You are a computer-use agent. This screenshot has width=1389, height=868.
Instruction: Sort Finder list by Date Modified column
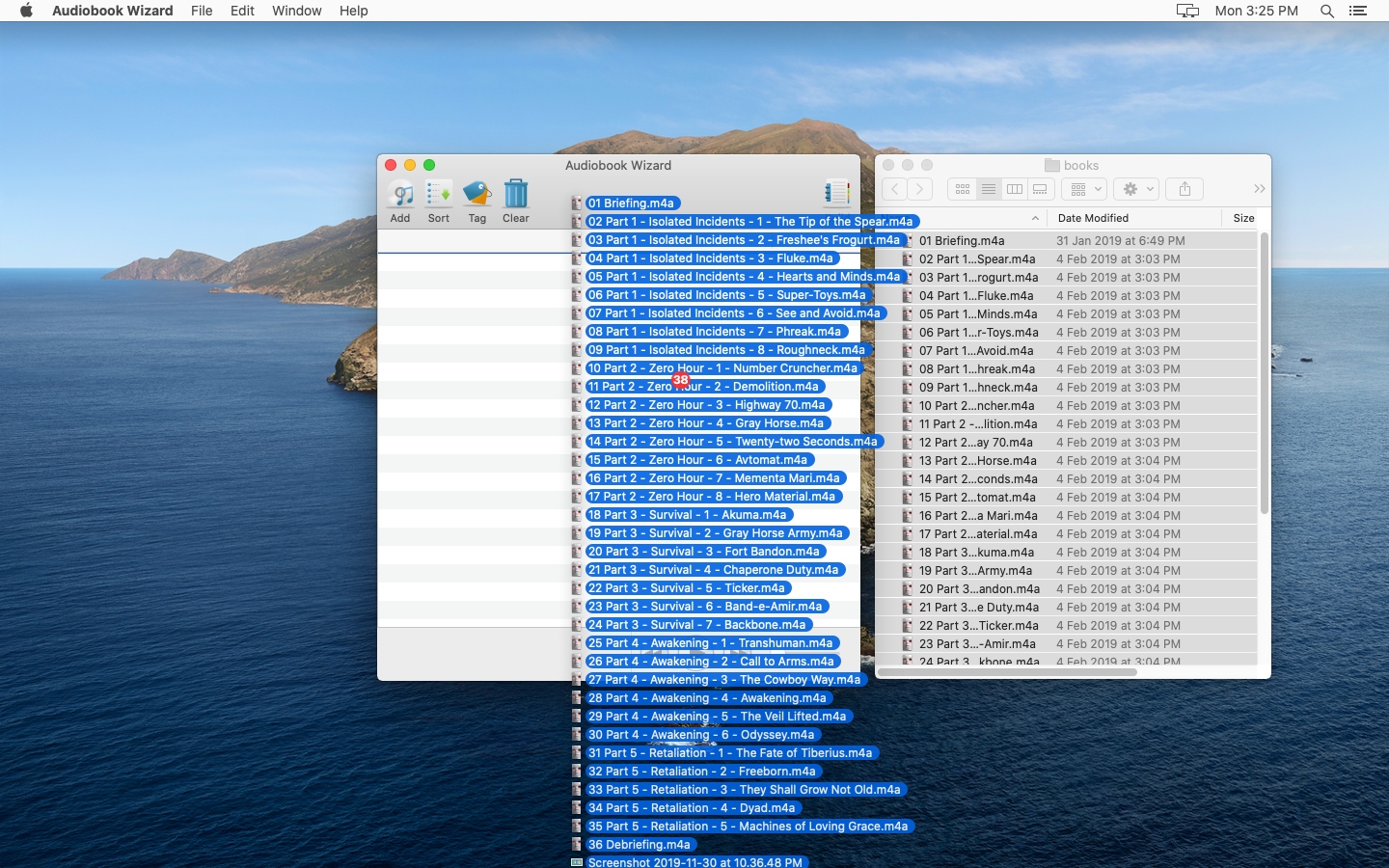coord(1093,218)
